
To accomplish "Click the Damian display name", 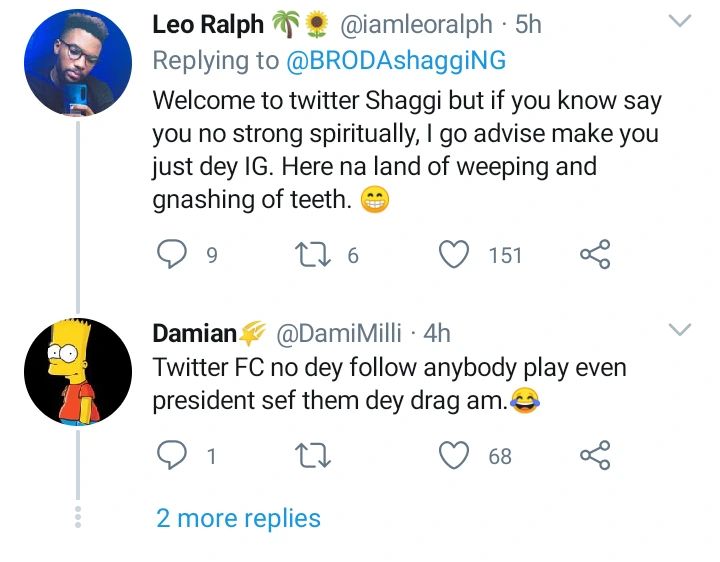I will click(195, 332).
